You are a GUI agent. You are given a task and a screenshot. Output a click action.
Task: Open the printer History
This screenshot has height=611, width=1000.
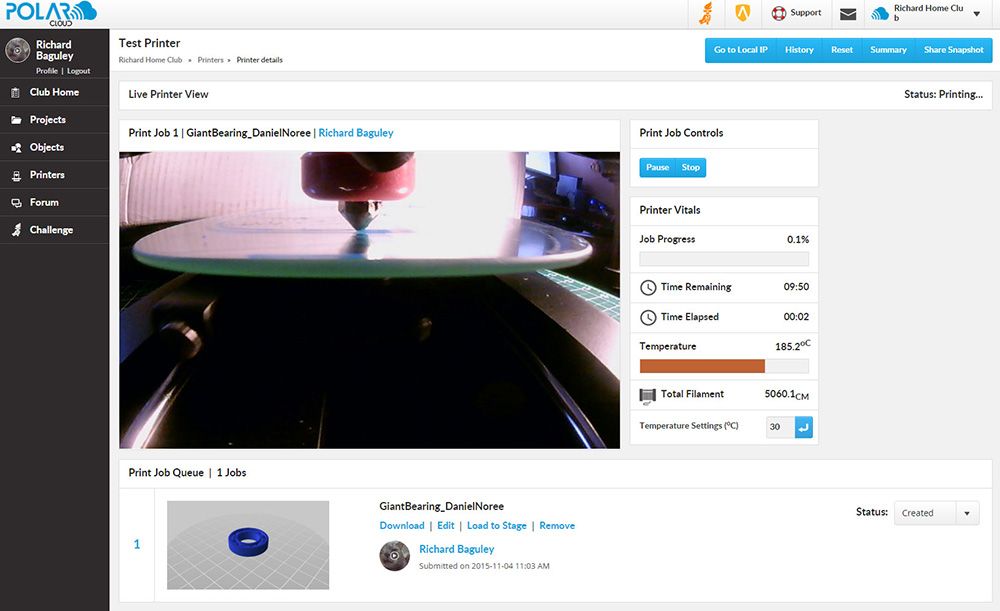pos(799,50)
